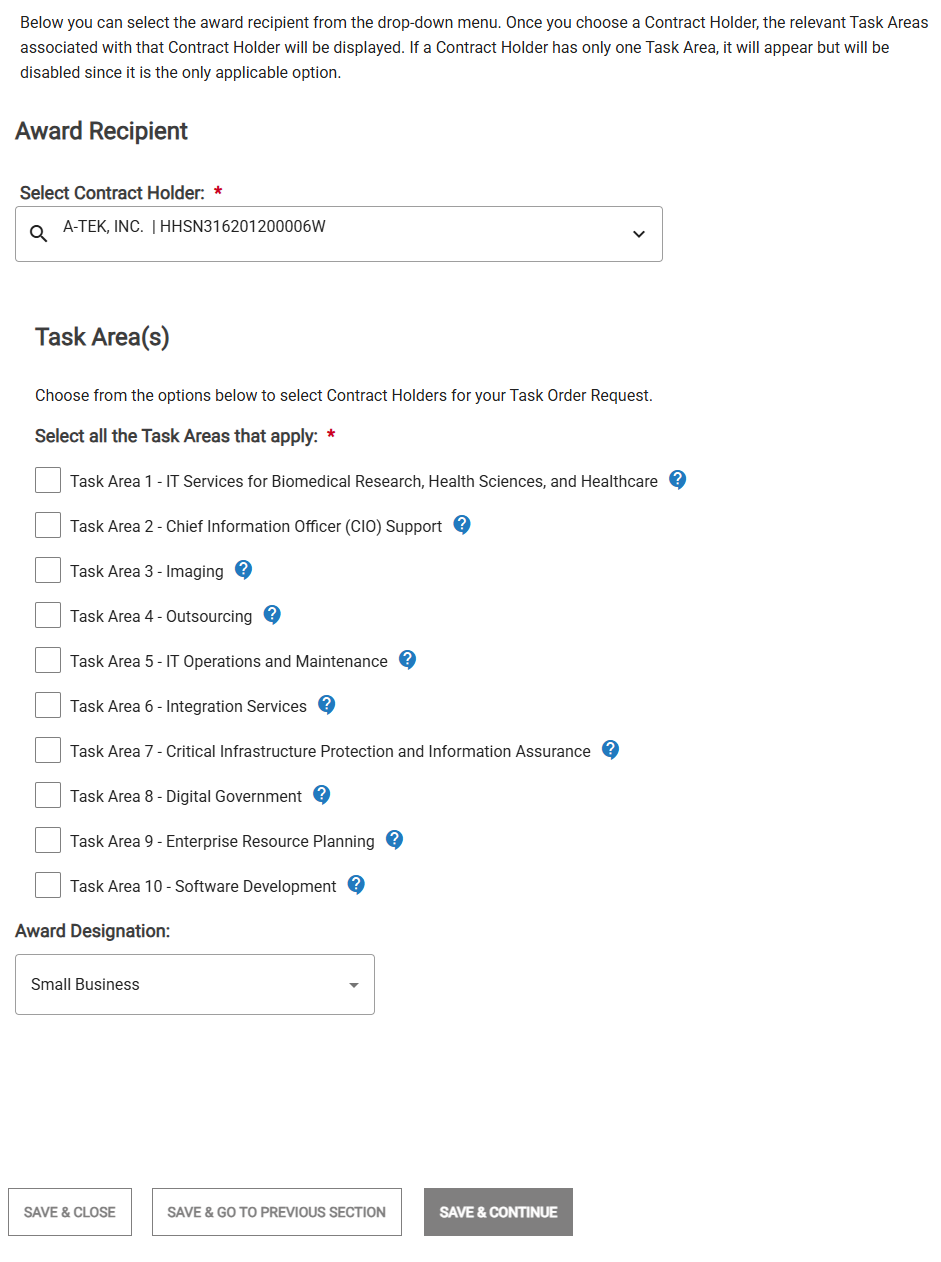941x1262 pixels.
Task: Click the help icon for Task Area 1
Action: point(677,480)
